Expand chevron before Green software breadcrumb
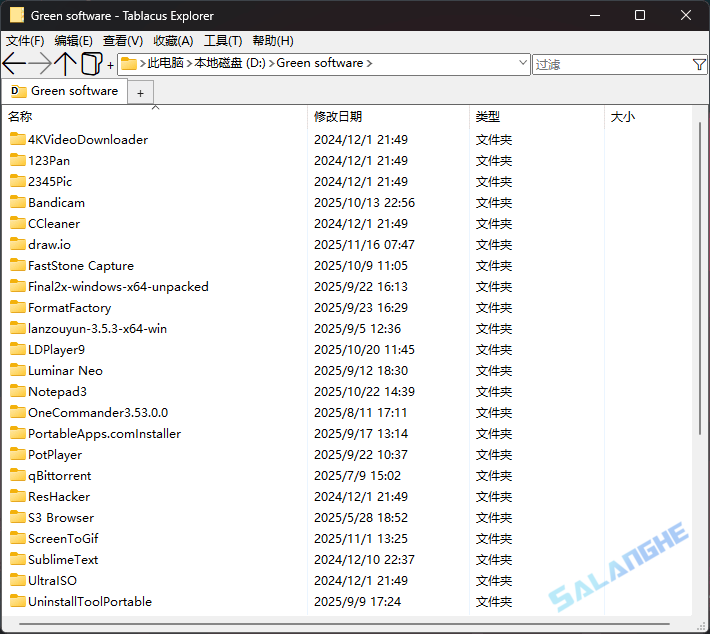 click(271, 63)
